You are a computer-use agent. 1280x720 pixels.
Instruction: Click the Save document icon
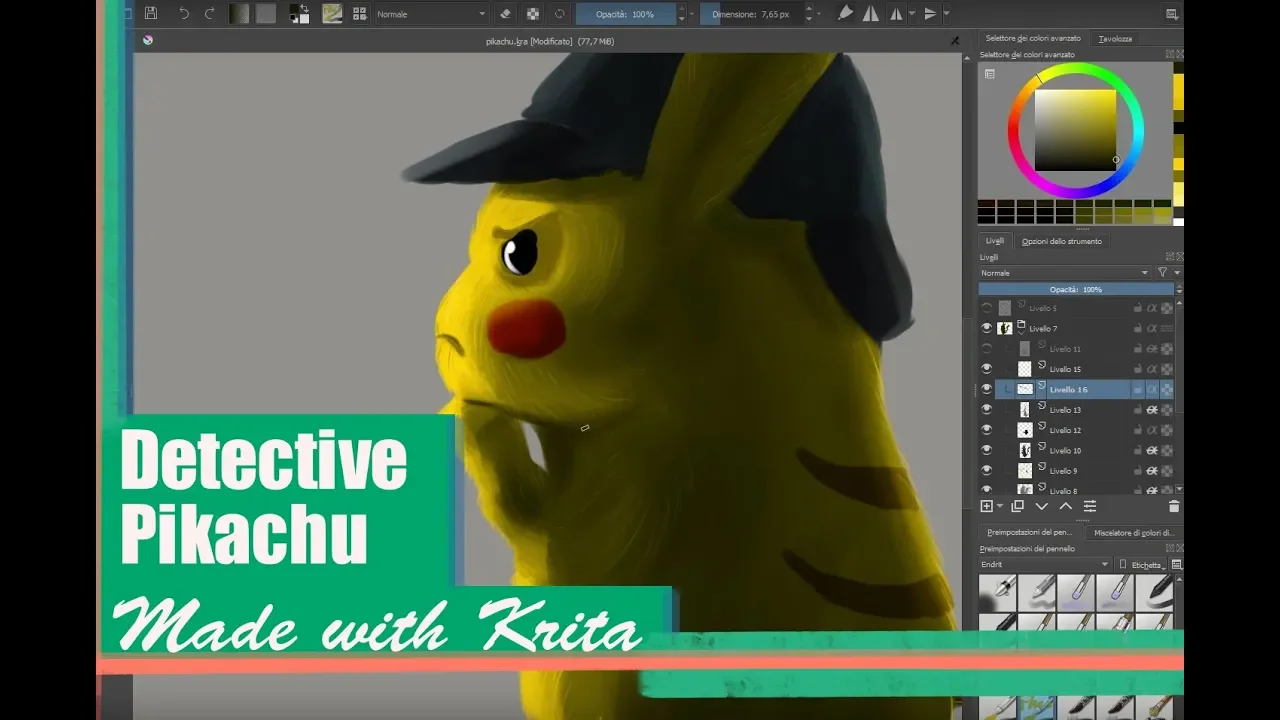click(151, 13)
